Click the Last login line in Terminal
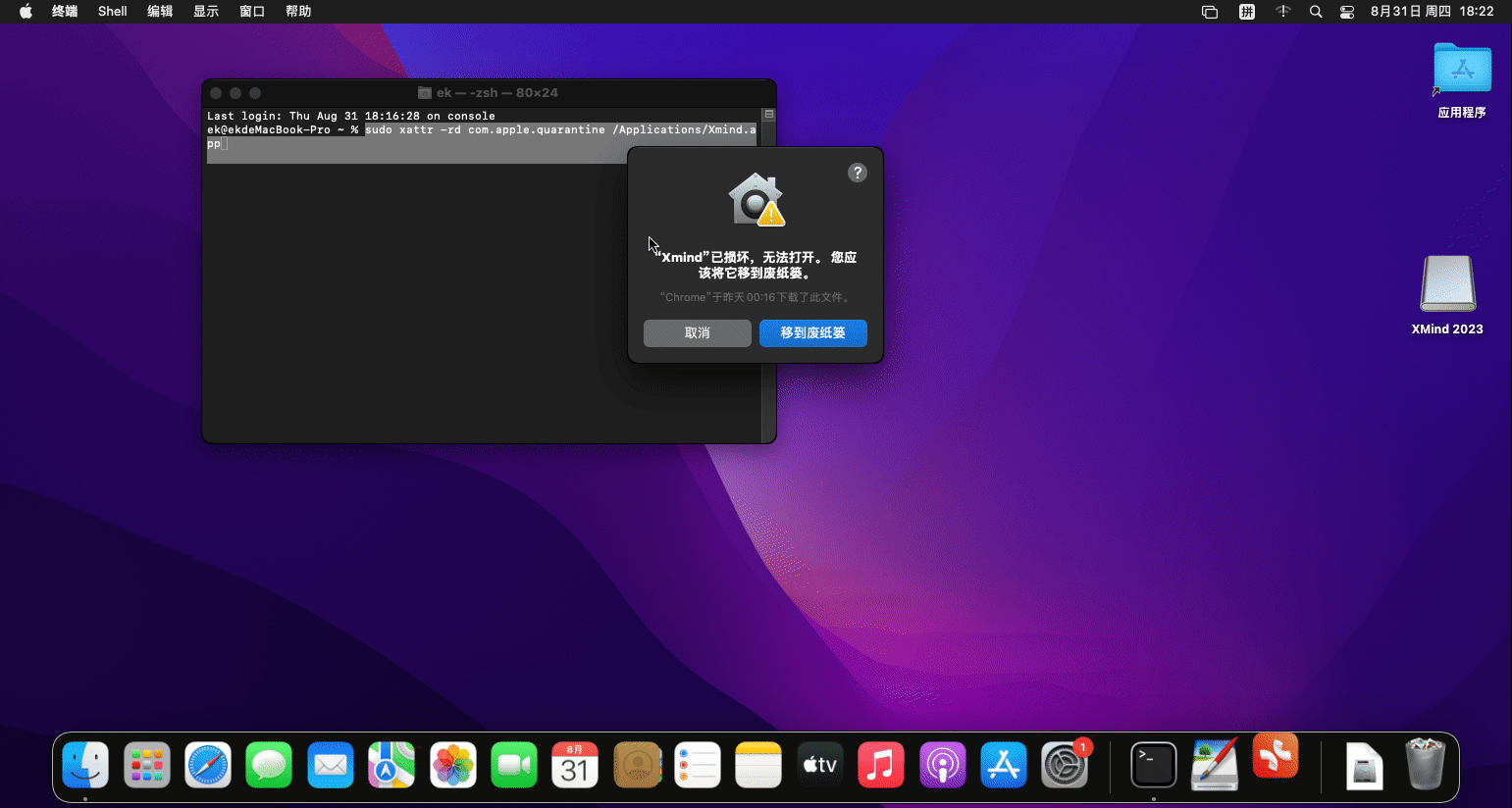This screenshot has height=808, width=1512. coord(351,116)
